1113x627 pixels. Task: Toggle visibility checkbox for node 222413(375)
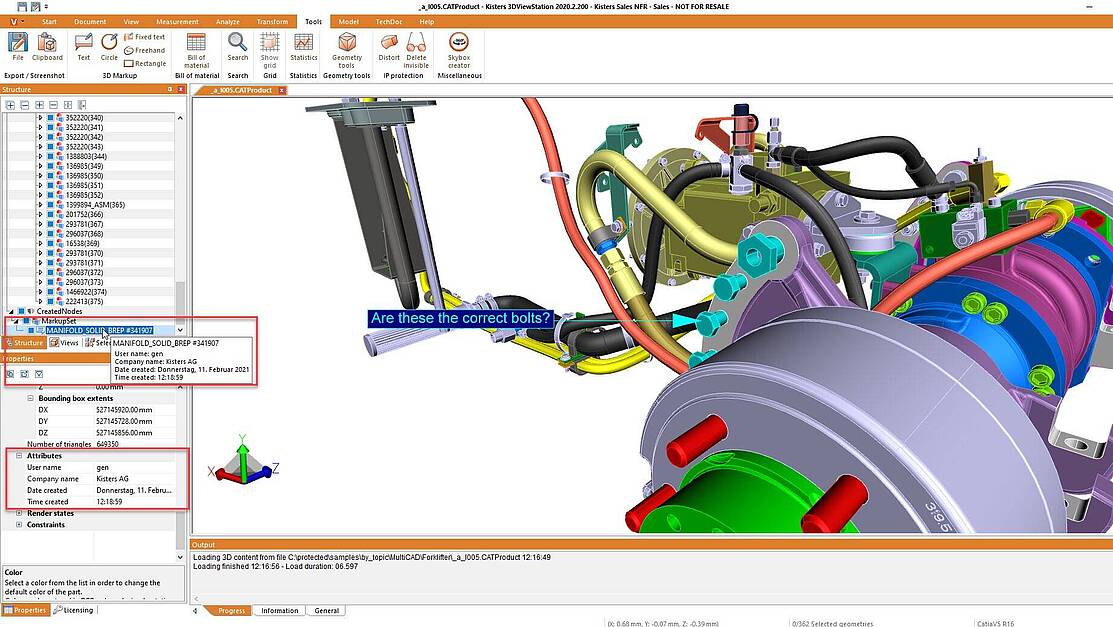pos(50,301)
